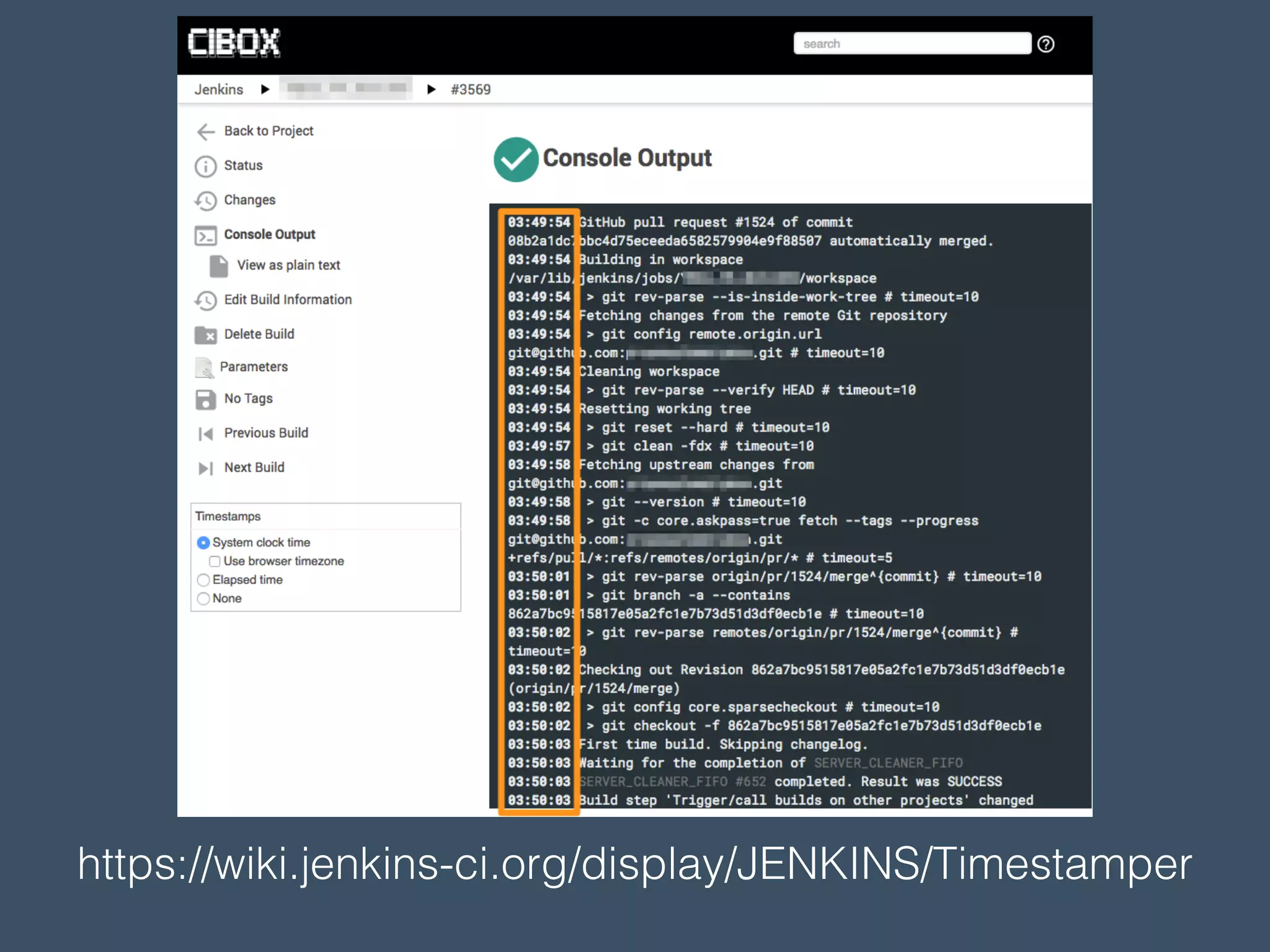Select None timestamp radio button
Image resolution: width=1270 pixels, height=952 pixels.
point(203,599)
